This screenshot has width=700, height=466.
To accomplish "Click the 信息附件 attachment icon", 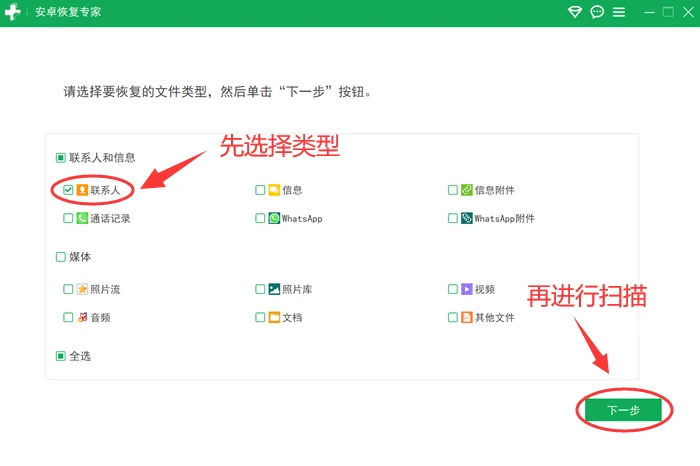I will point(467,190).
